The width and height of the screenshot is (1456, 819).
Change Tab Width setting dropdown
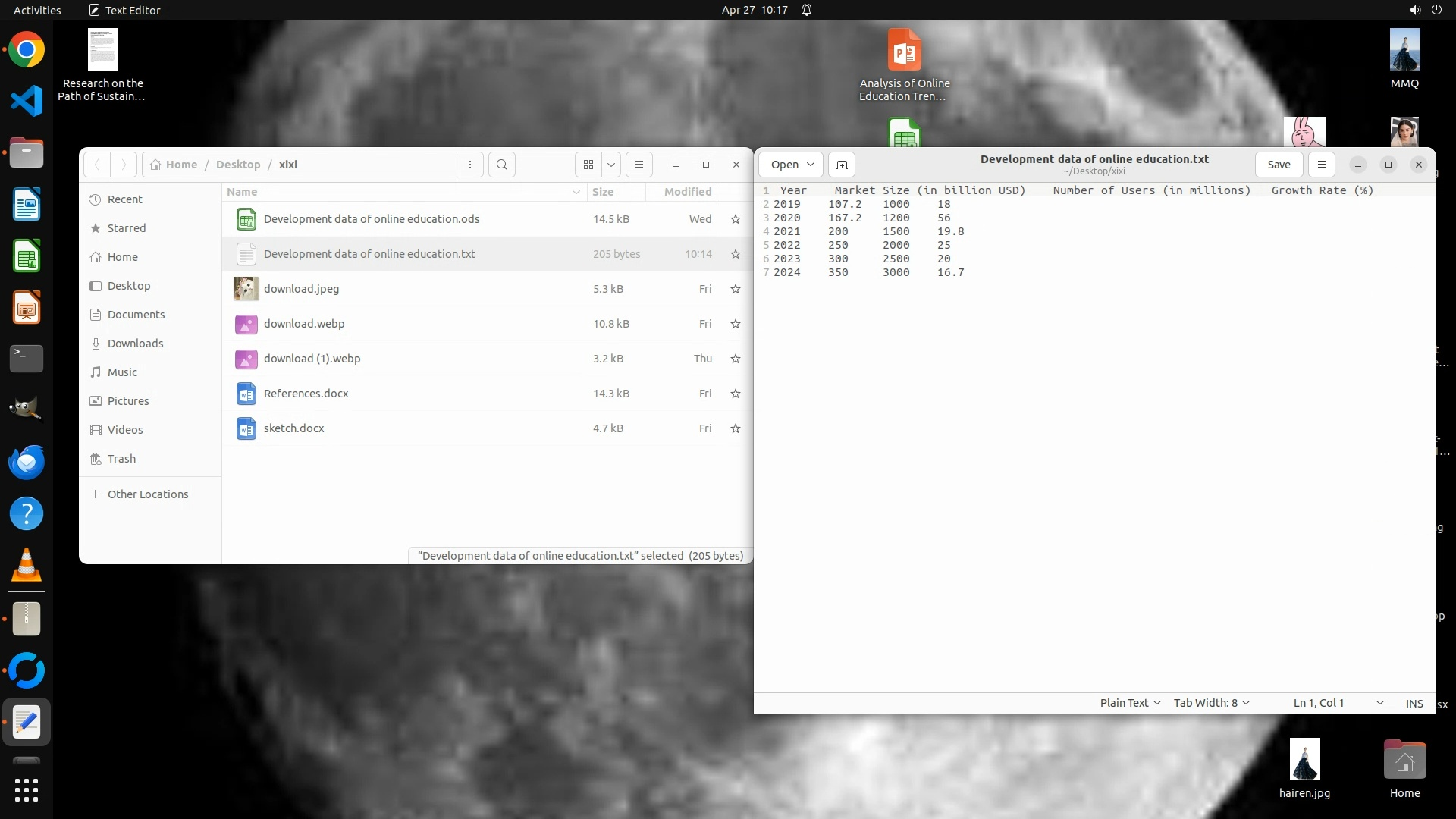tap(1211, 703)
